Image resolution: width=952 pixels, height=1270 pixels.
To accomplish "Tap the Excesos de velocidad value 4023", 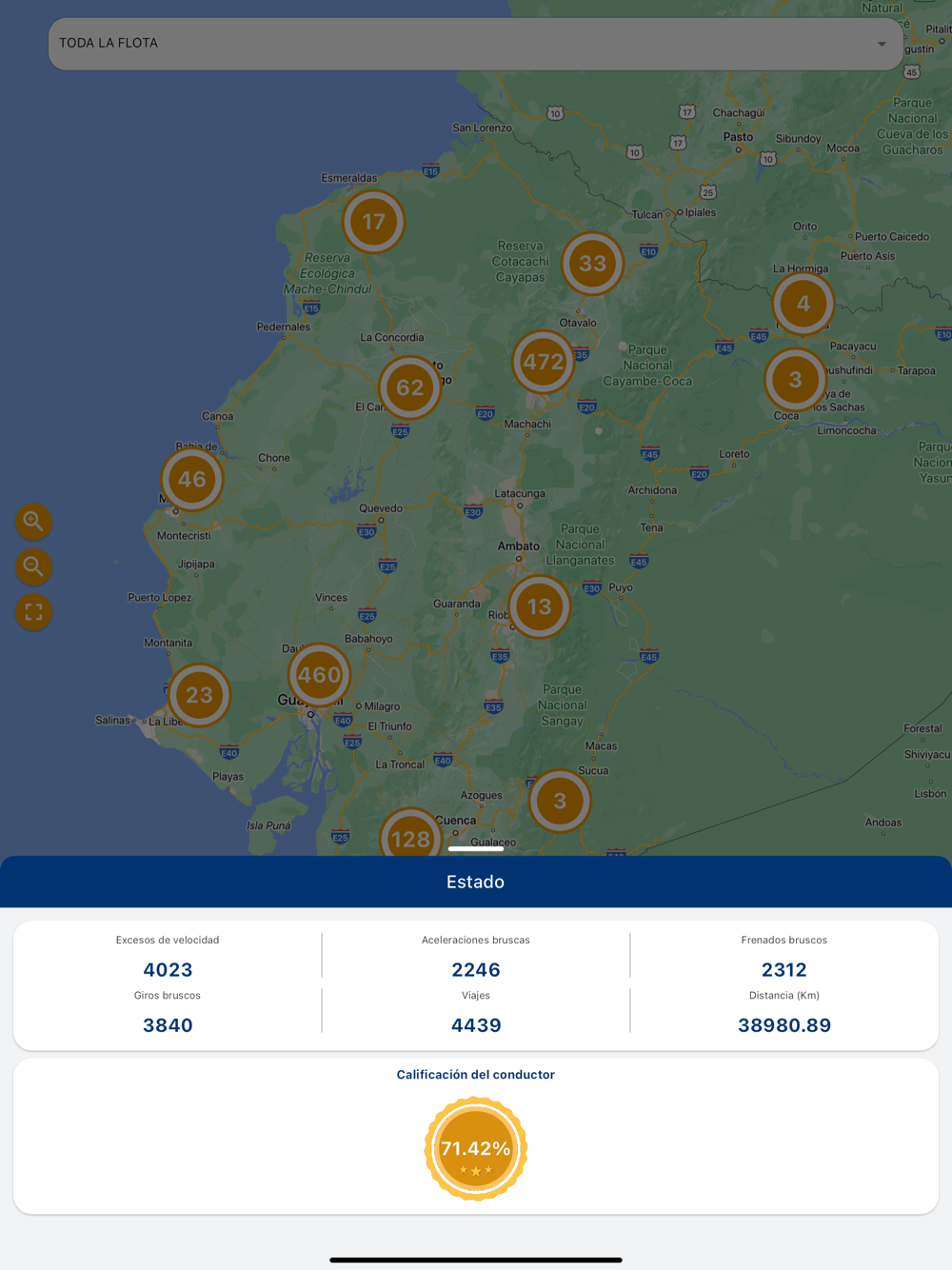I will (x=168, y=970).
